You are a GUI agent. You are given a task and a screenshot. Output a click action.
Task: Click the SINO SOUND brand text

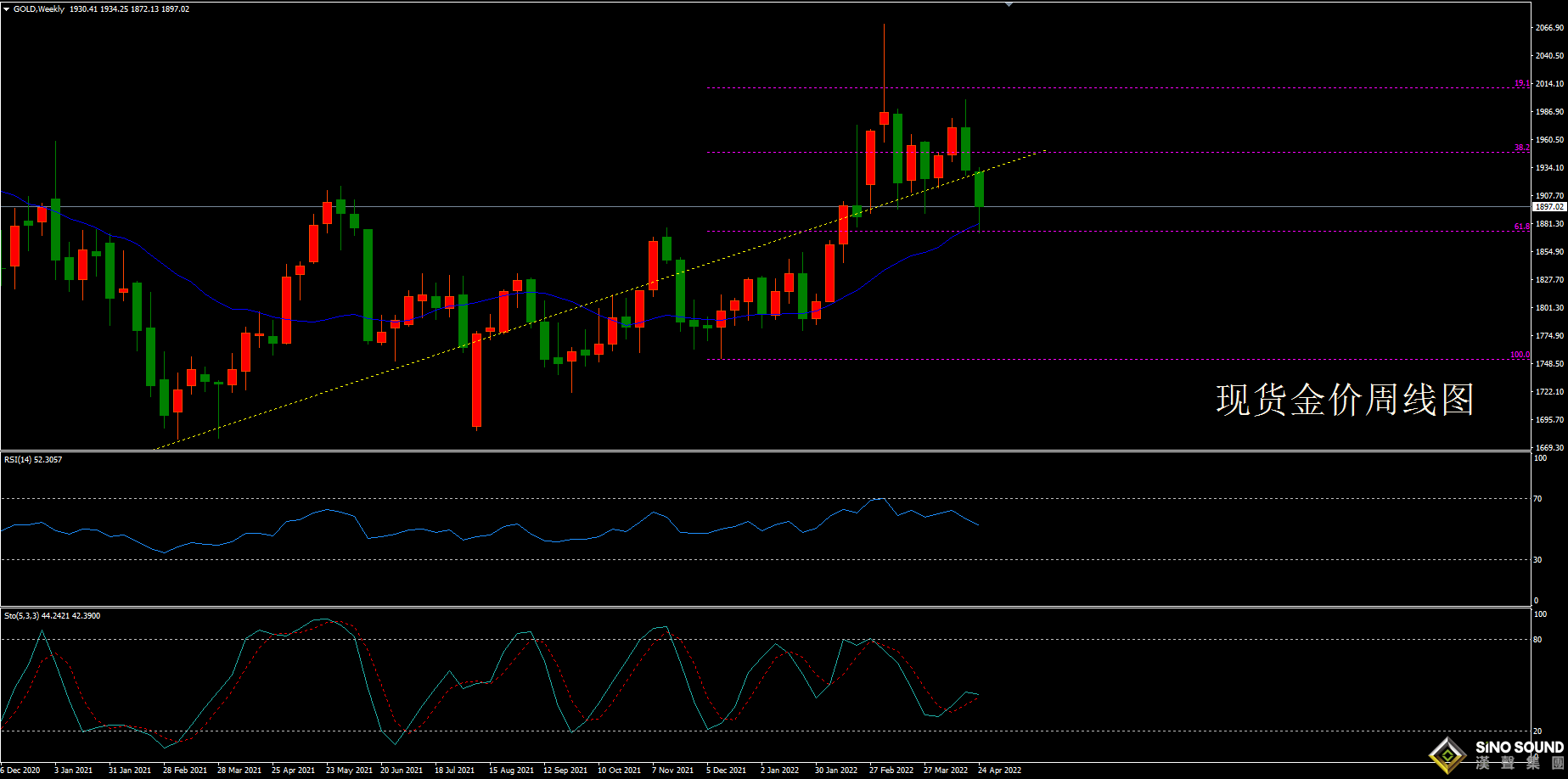(x=1520, y=748)
